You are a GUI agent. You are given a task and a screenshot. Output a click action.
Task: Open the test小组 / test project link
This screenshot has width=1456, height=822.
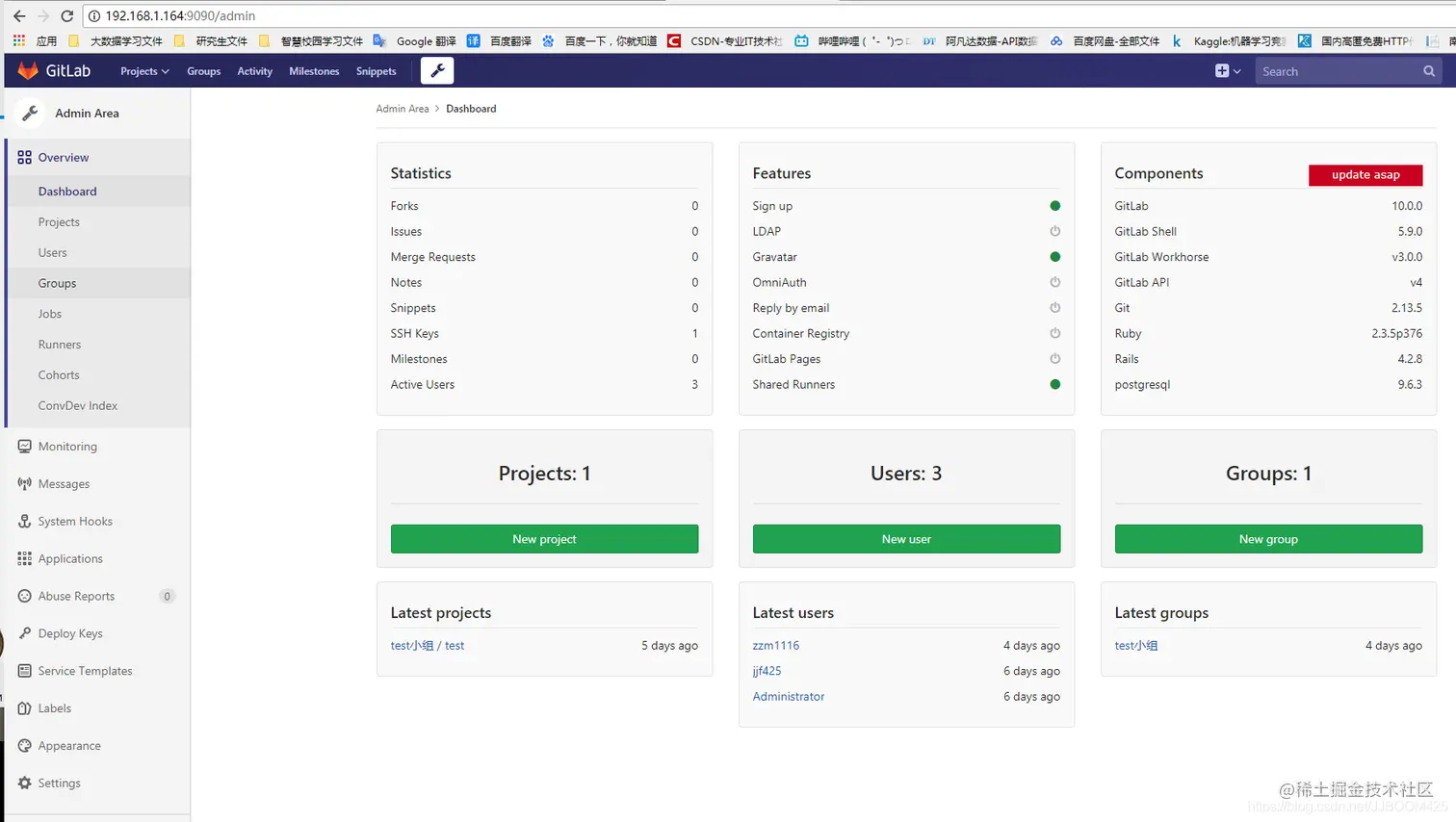click(428, 646)
